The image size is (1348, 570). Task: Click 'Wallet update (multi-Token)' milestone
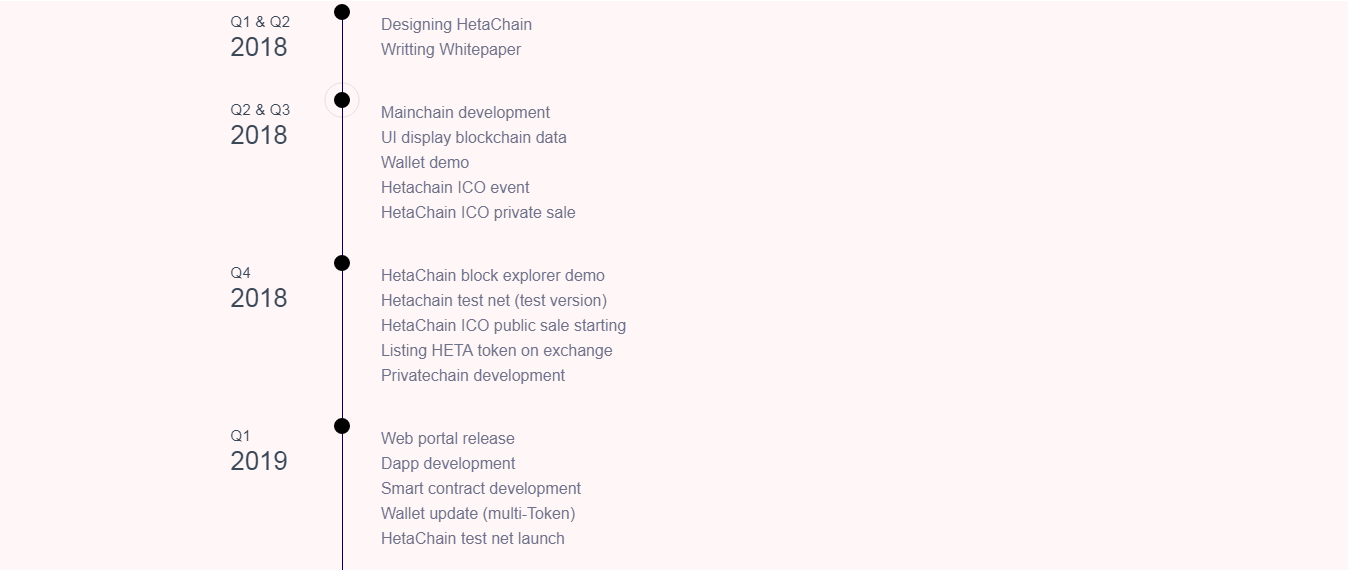[x=478, y=513]
